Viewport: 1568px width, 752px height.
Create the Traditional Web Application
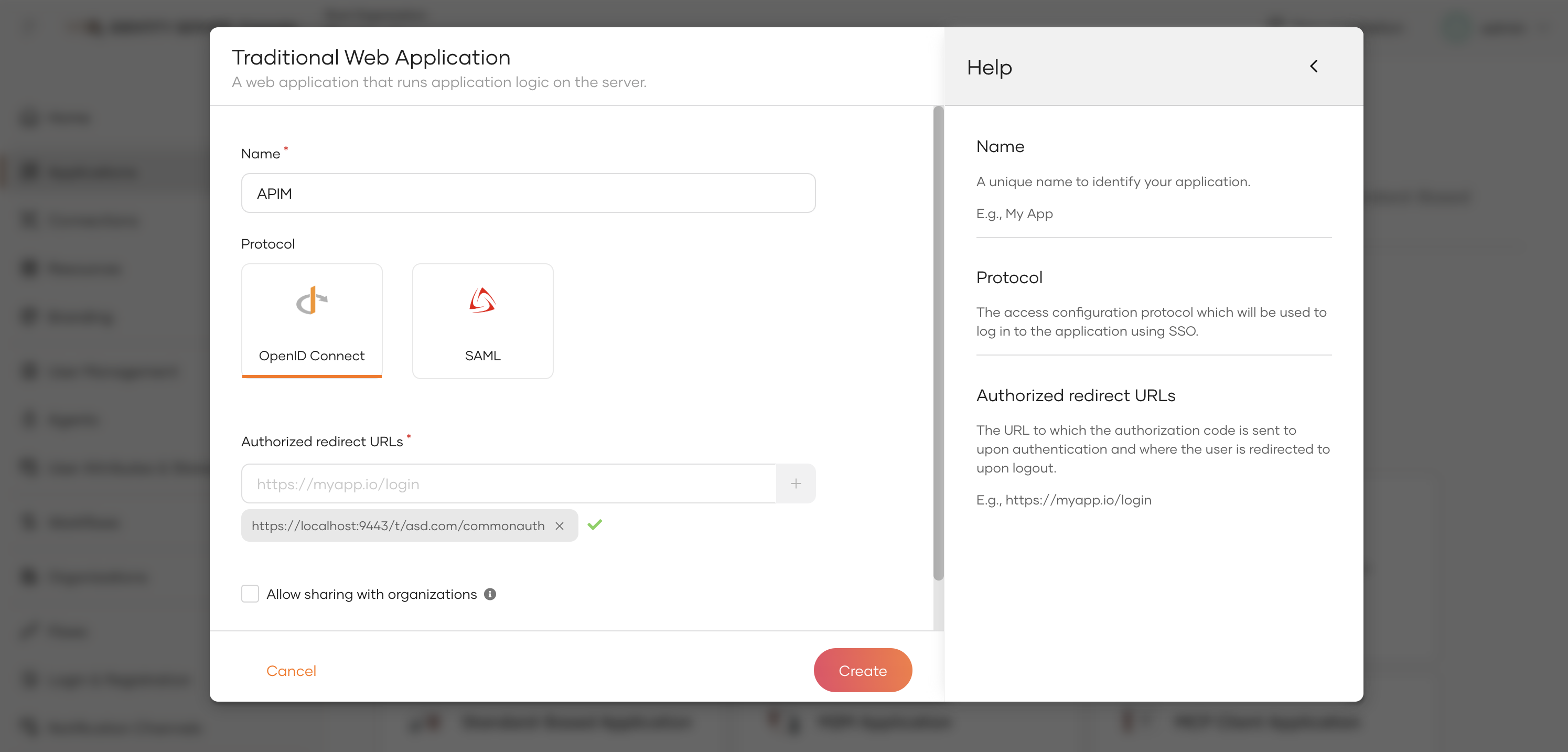coord(863,670)
